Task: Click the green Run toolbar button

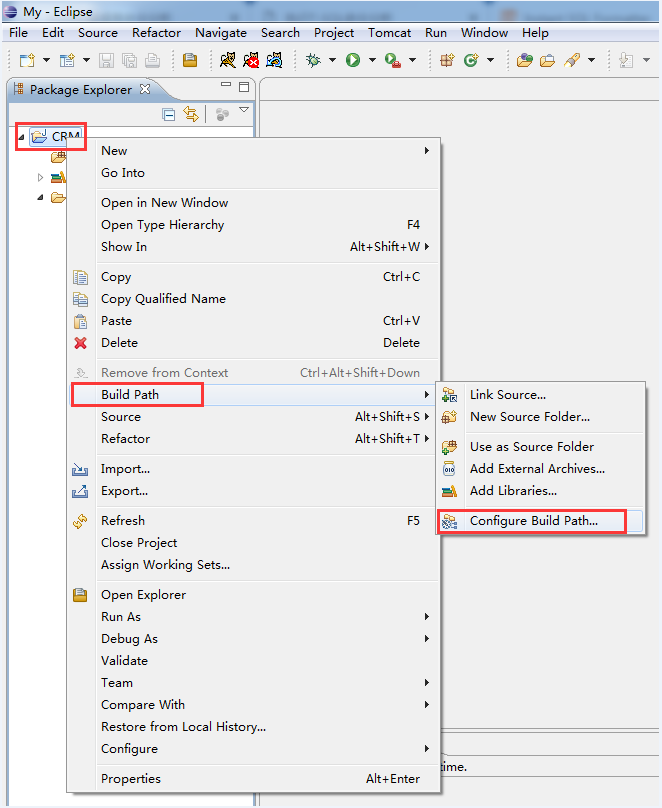Action: [353, 60]
